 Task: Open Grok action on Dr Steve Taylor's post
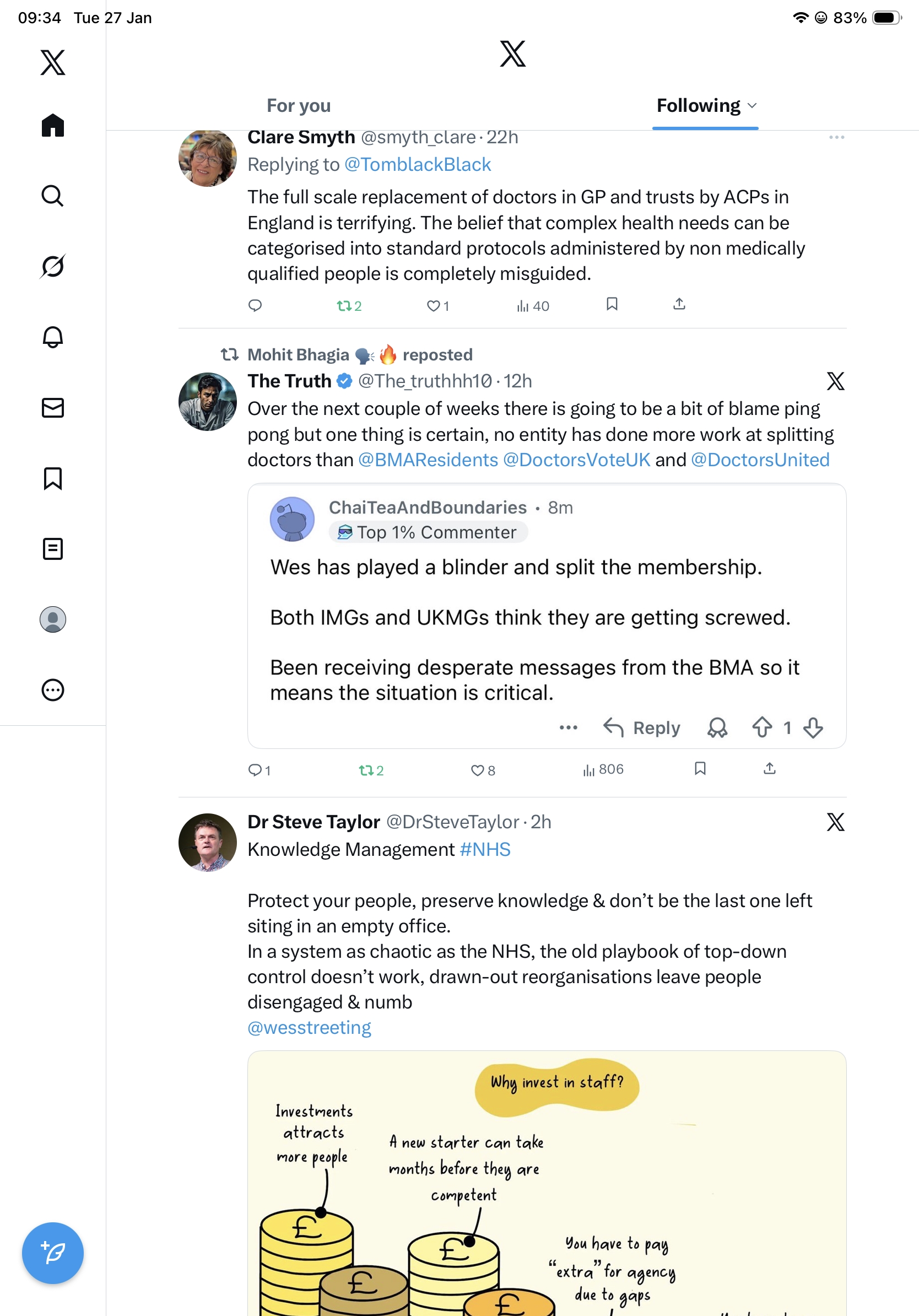pos(835,821)
